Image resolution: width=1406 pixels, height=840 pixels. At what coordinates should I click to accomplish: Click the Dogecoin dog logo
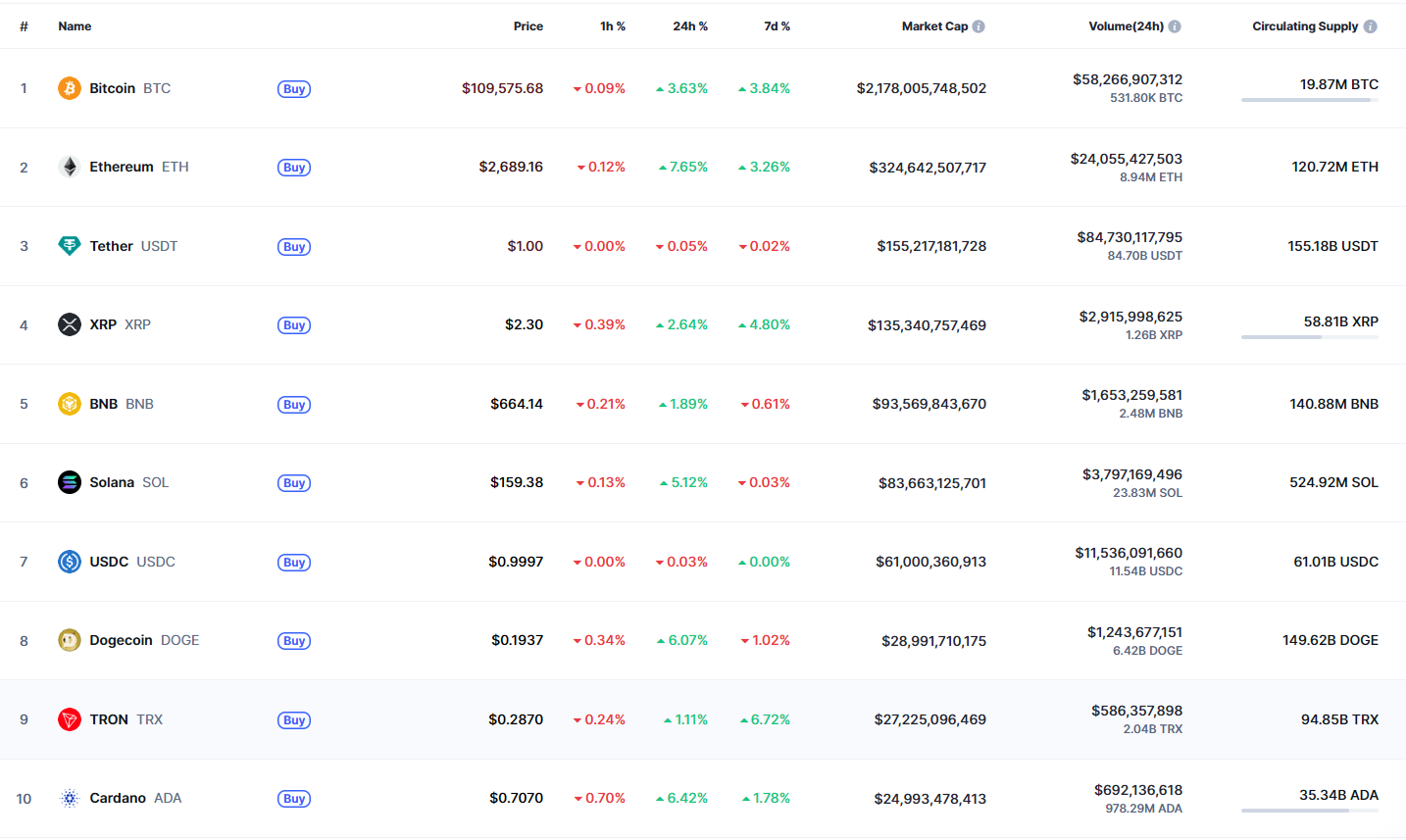[70, 640]
